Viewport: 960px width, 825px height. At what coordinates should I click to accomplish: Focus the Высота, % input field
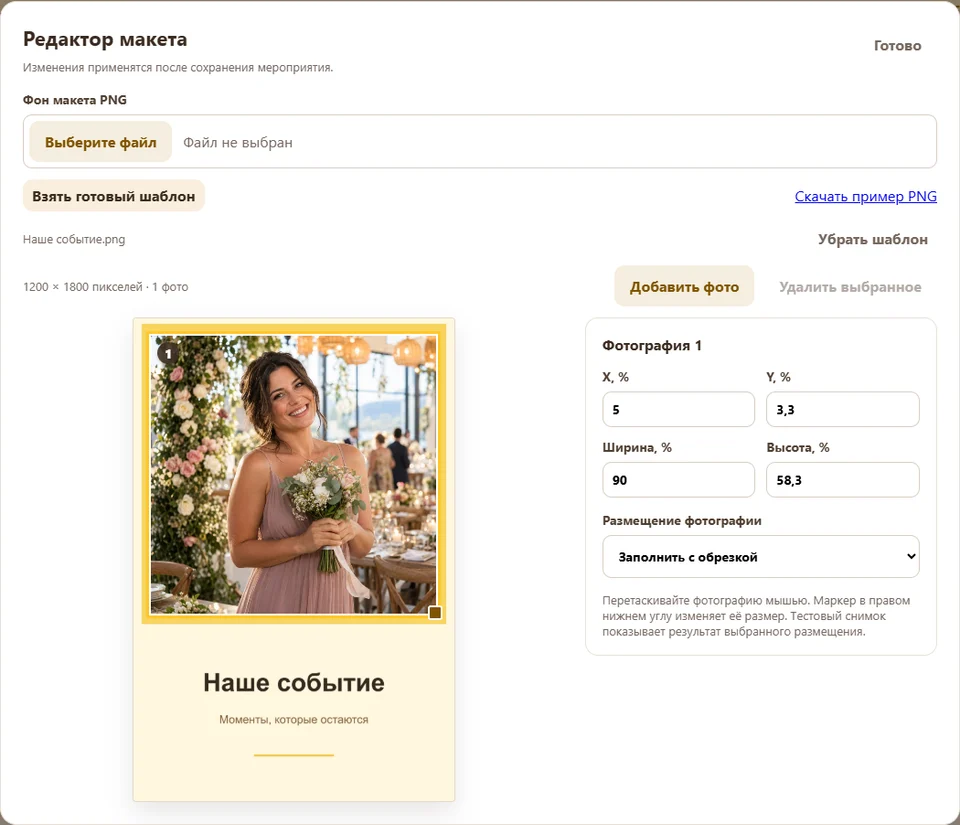tap(842, 480)
